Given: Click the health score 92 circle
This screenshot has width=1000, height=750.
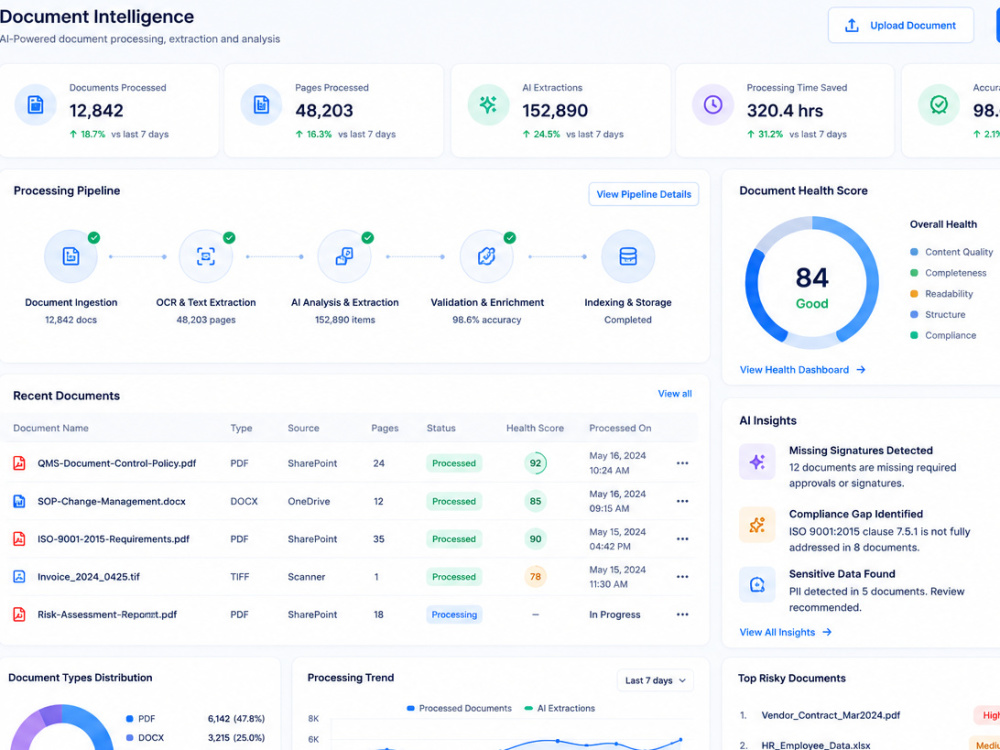Looking at the screenshot, I should point(535,463).
